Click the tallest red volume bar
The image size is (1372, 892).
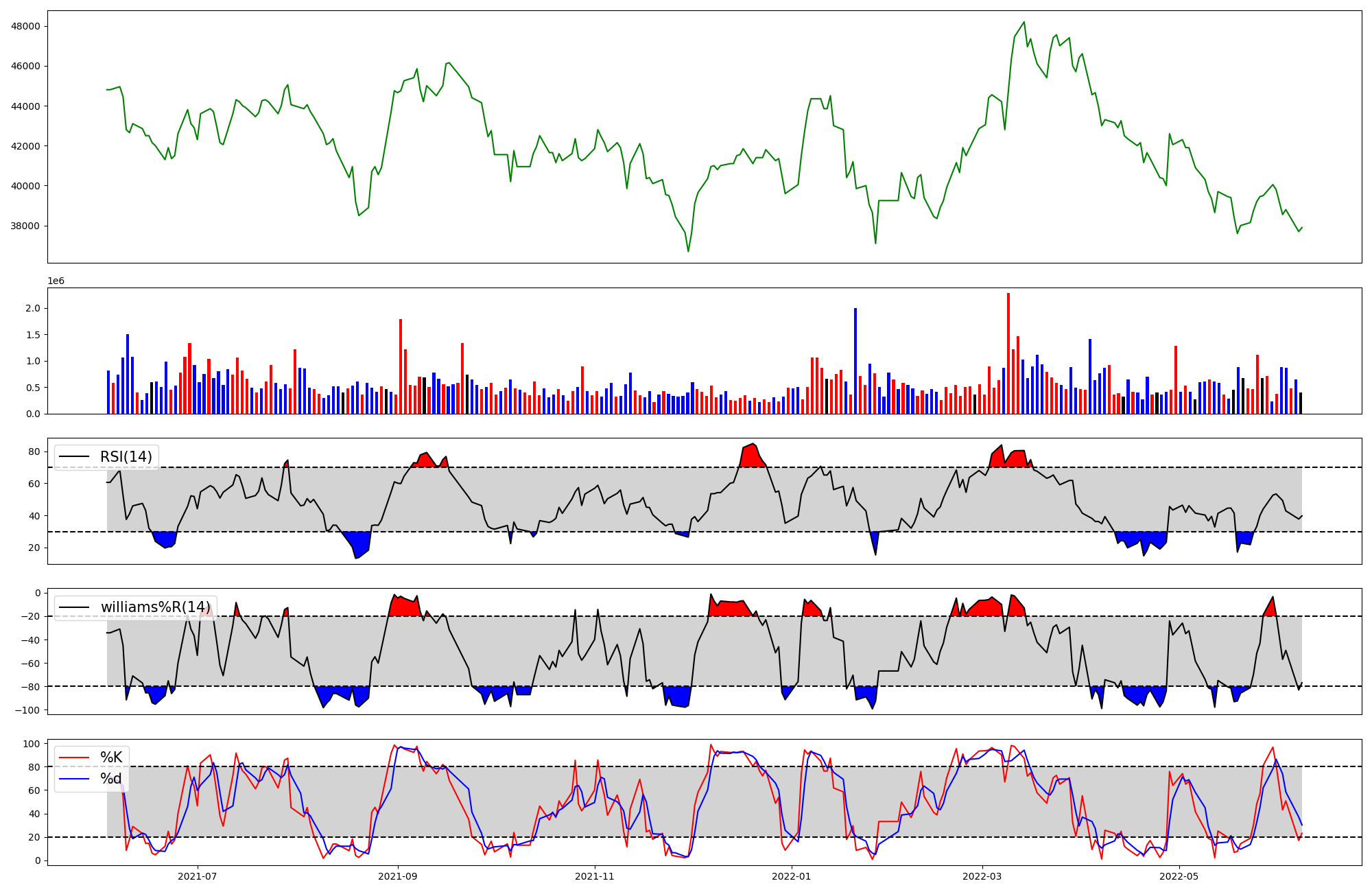1008,353
